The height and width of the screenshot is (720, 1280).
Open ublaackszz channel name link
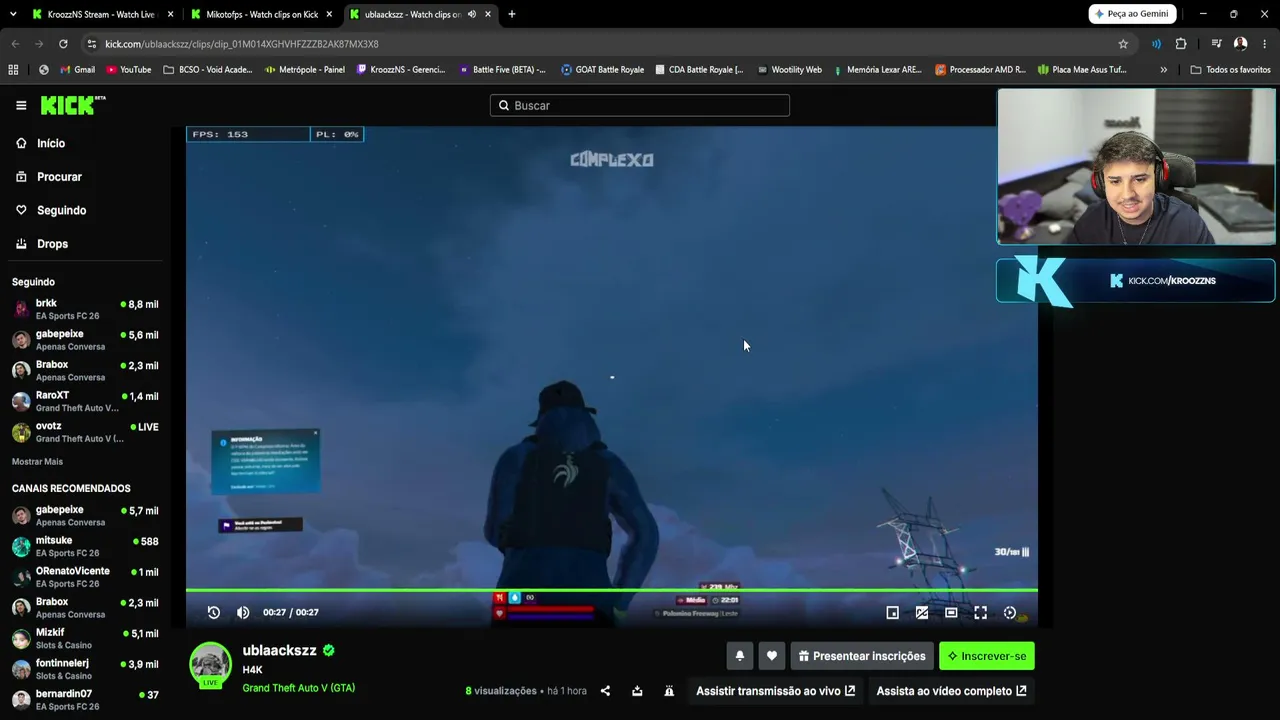click(280, 650)
